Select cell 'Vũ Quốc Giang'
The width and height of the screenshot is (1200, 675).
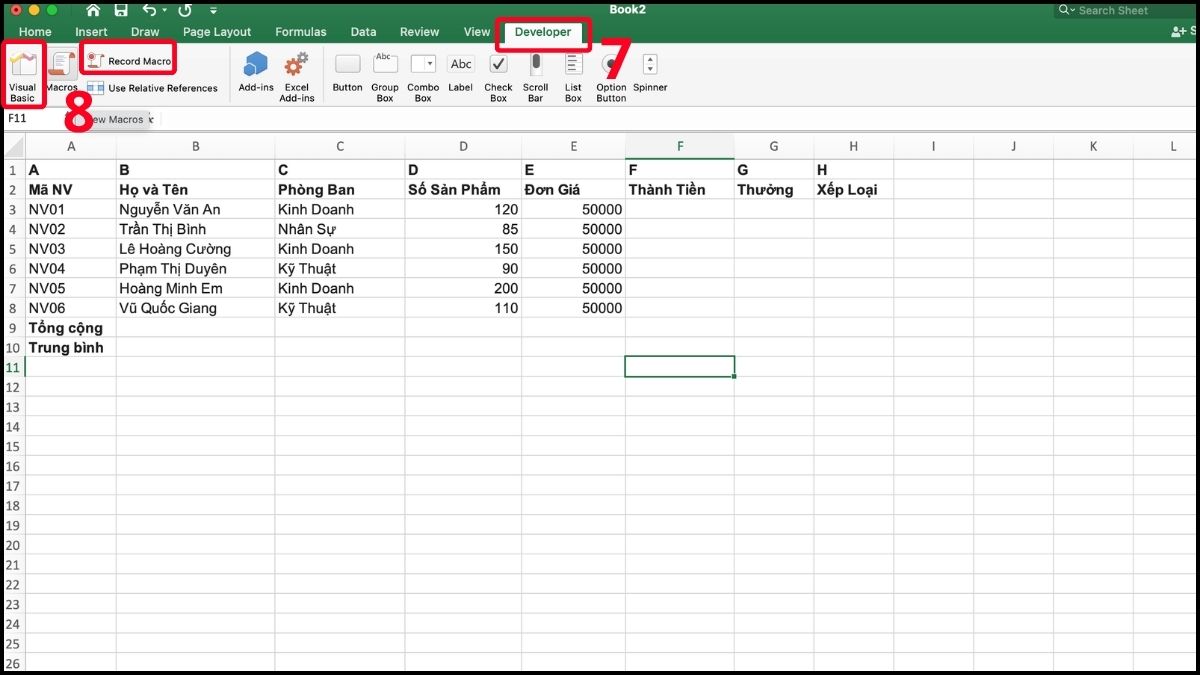pyautogui.click(x=196, y=308)
